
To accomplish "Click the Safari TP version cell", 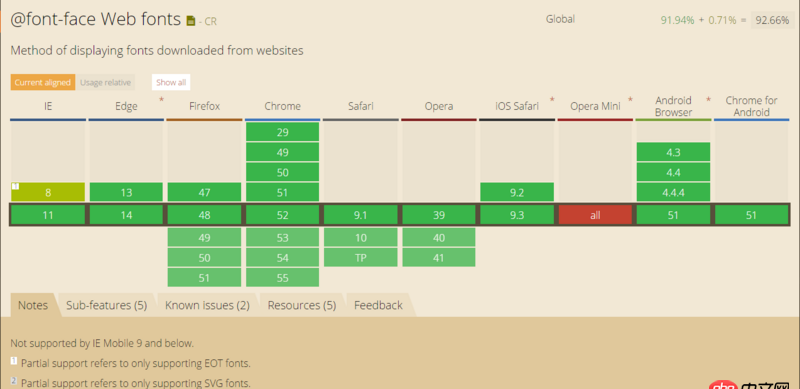I will (361, 258).
